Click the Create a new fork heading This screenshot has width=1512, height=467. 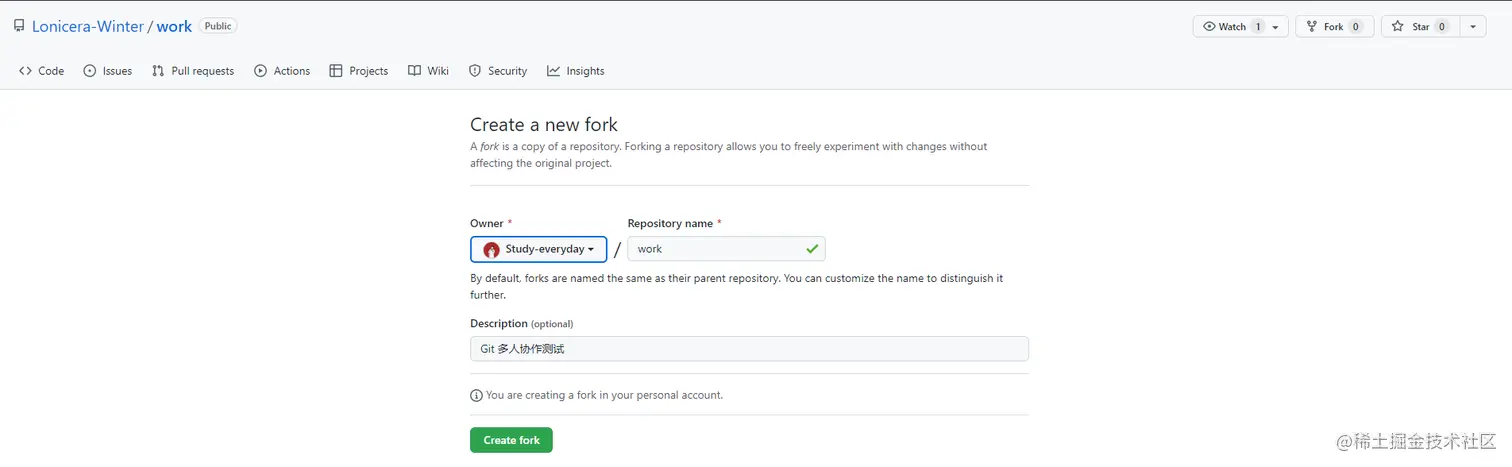(544, 125)
